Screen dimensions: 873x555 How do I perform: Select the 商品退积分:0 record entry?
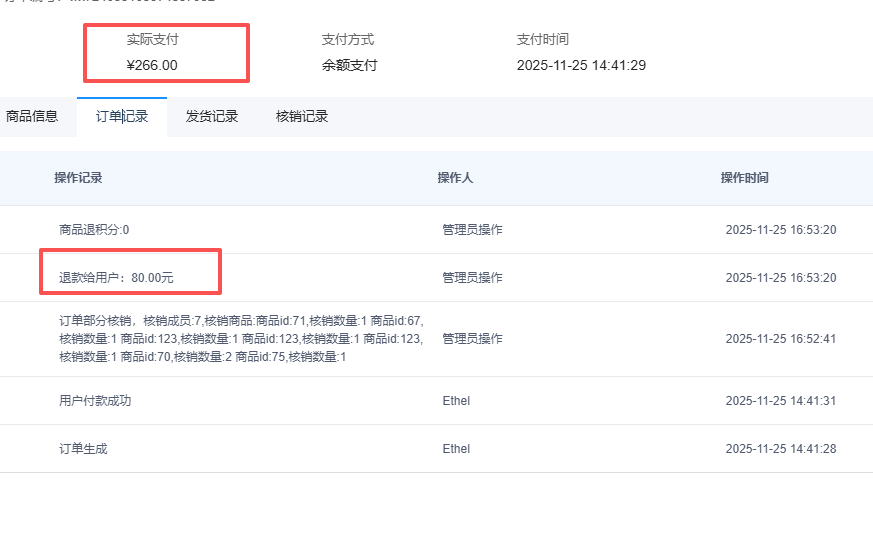click(x=94, y=230)
